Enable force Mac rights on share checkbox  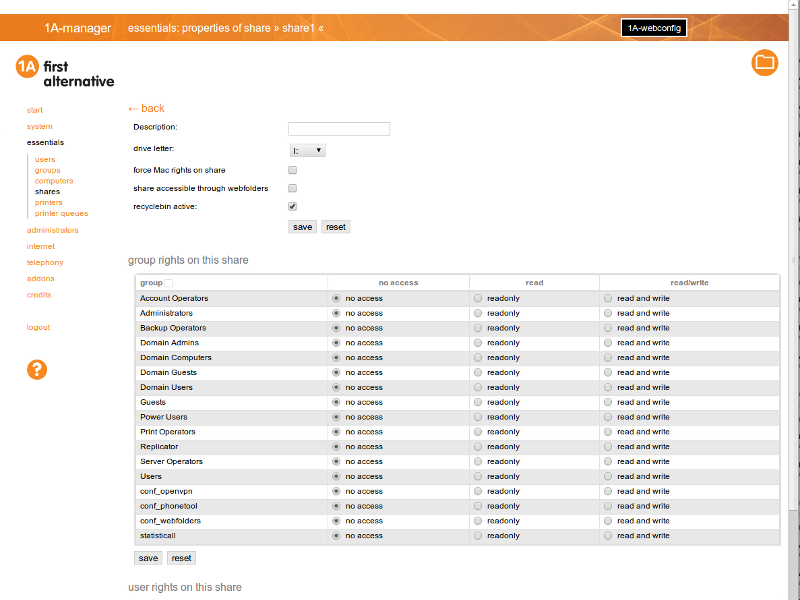pos(293,171)
